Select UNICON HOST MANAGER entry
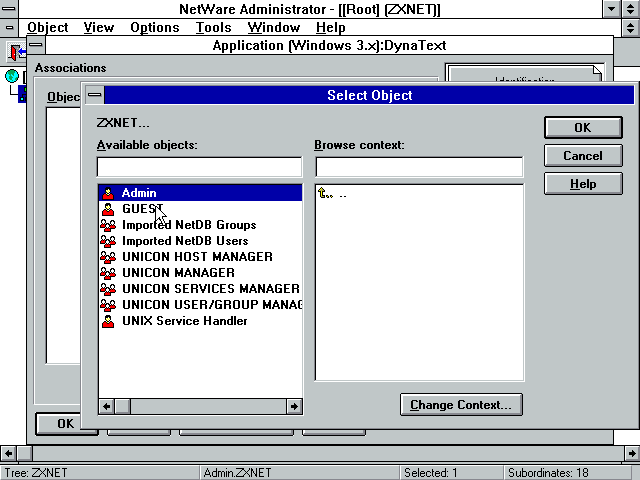This screenshot has height=480, width=640. coord(200,256)
